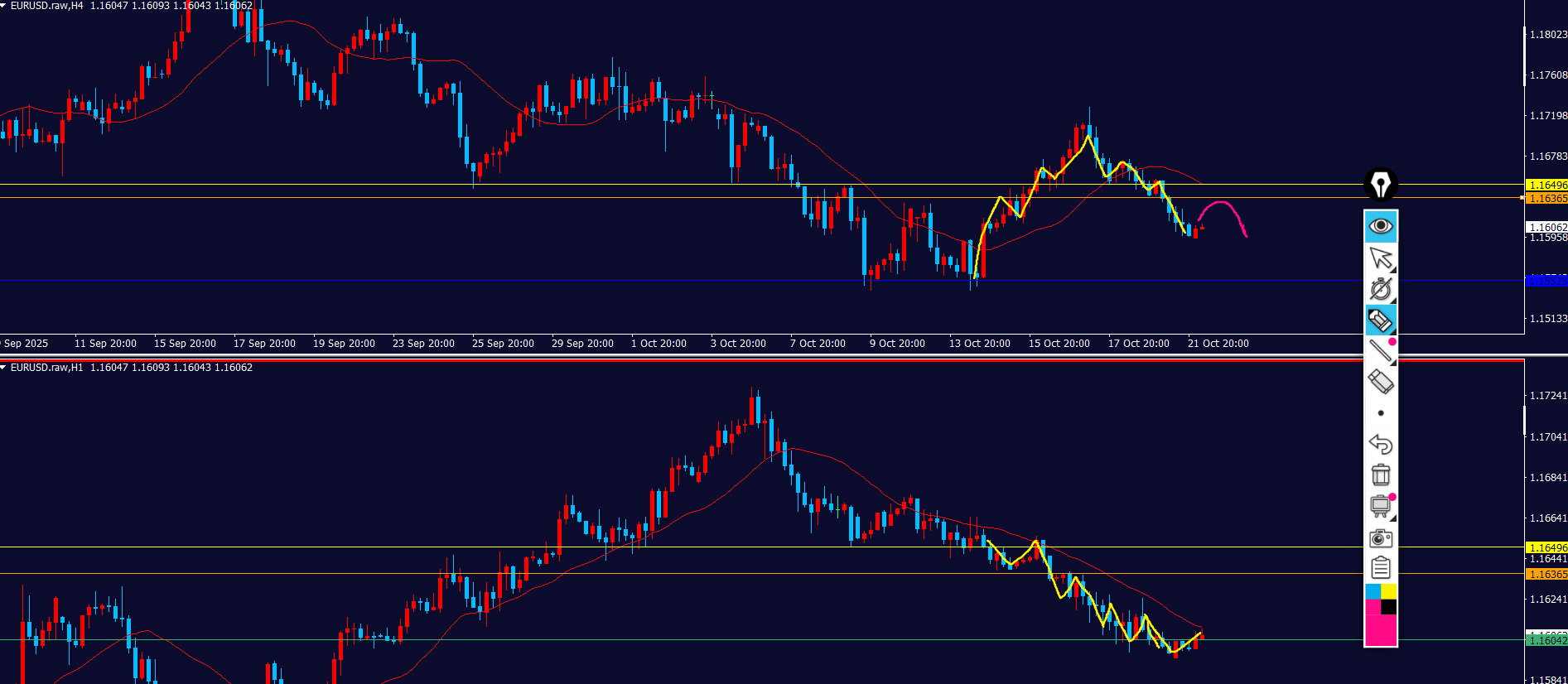Click the clipboard icon
The width and height of the screenshot is (1568, 684).
tap(1380, 568)
